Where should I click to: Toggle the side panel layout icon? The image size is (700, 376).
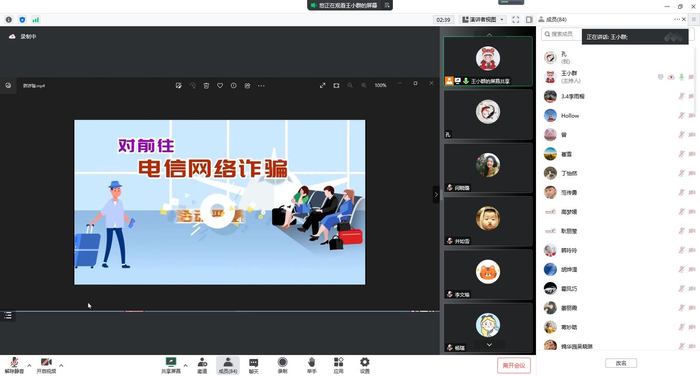pos(529,20)
